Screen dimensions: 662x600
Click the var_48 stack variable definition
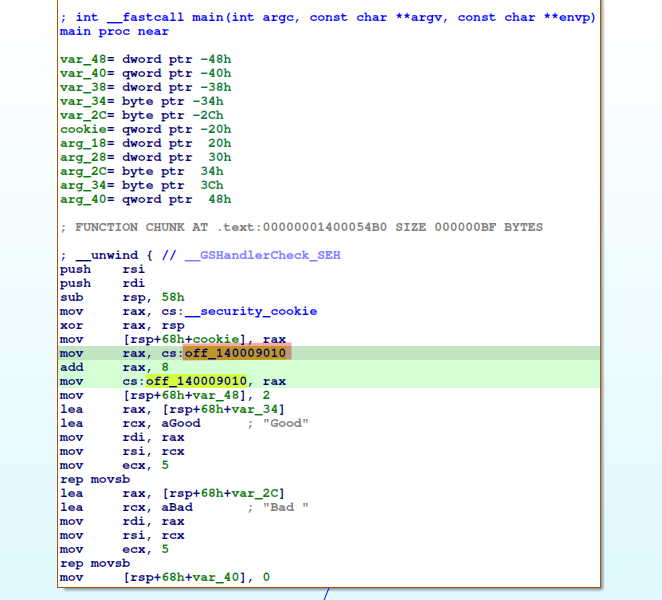pyautogui.click(x=78, y=59)
